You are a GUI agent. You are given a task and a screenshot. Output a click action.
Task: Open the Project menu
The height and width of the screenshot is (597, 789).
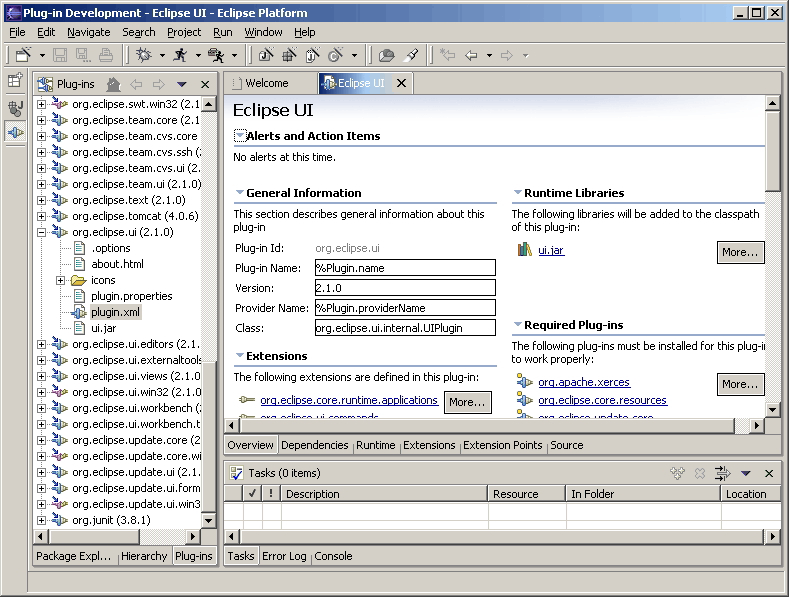184,32
